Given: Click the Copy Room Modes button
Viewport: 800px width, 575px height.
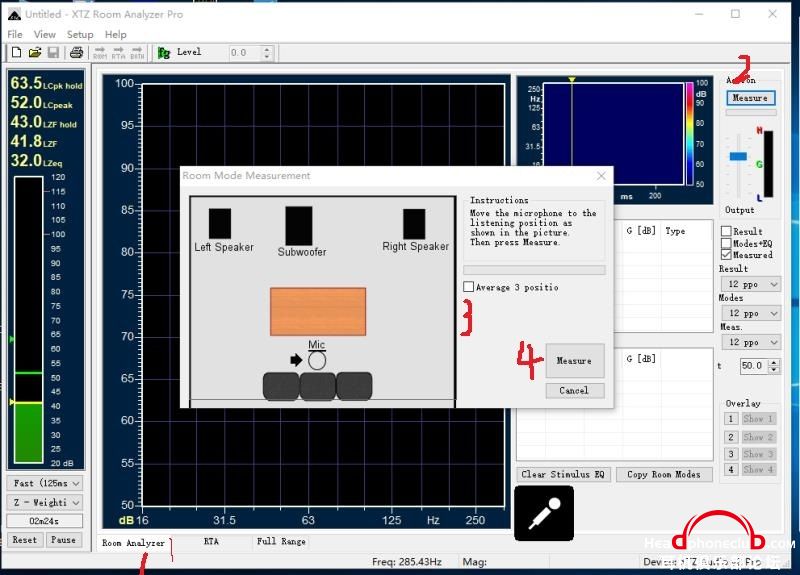Looking at the screenshot, I should [x=664, y=474].
